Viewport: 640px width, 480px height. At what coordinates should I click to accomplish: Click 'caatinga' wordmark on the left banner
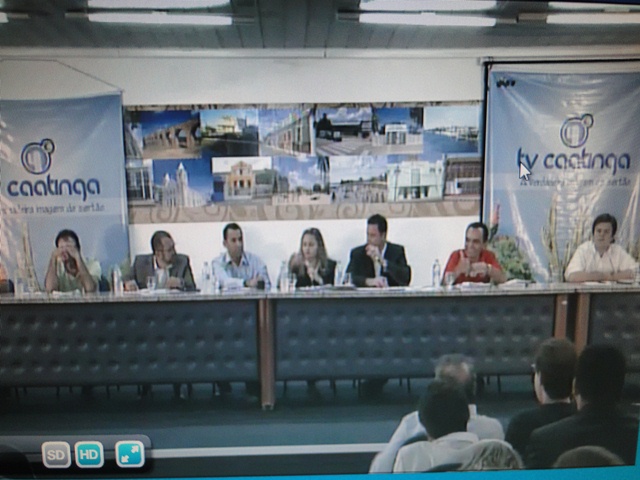(x=54, y=187)
